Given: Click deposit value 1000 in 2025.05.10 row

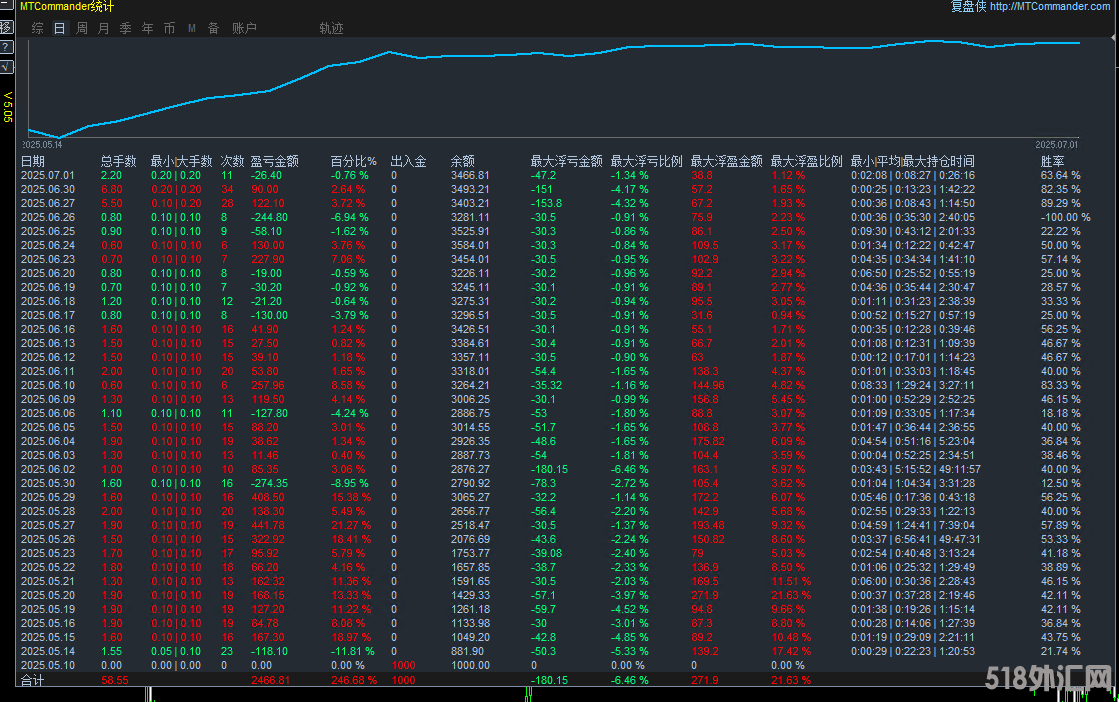Looking at the screenshot, I should tap(403, 665).
